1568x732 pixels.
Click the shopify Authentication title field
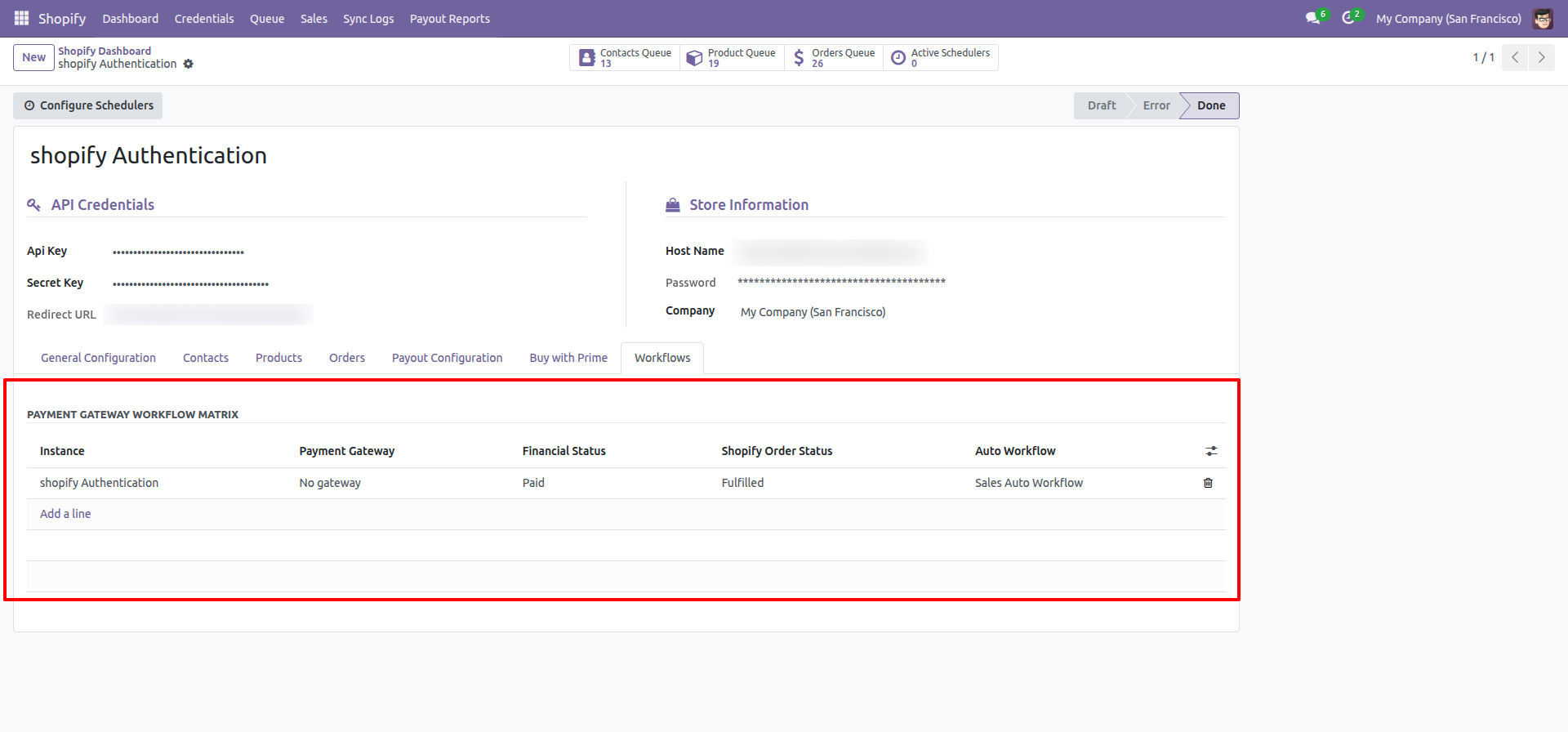point(148,155)
